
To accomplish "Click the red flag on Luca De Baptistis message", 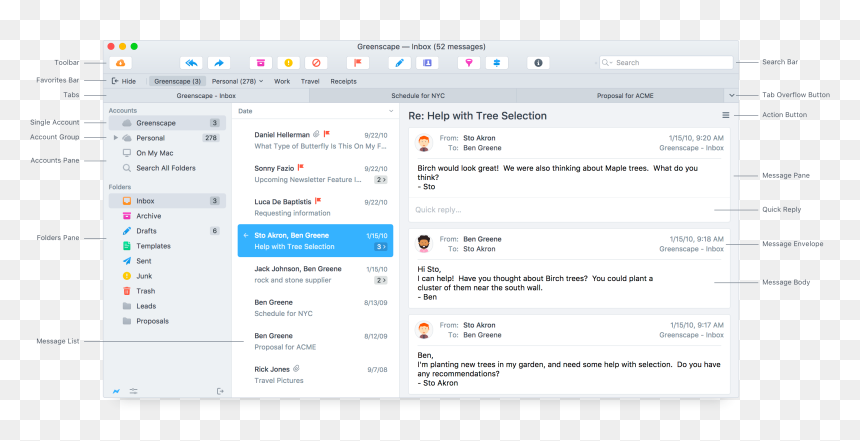I will (318, 201).
